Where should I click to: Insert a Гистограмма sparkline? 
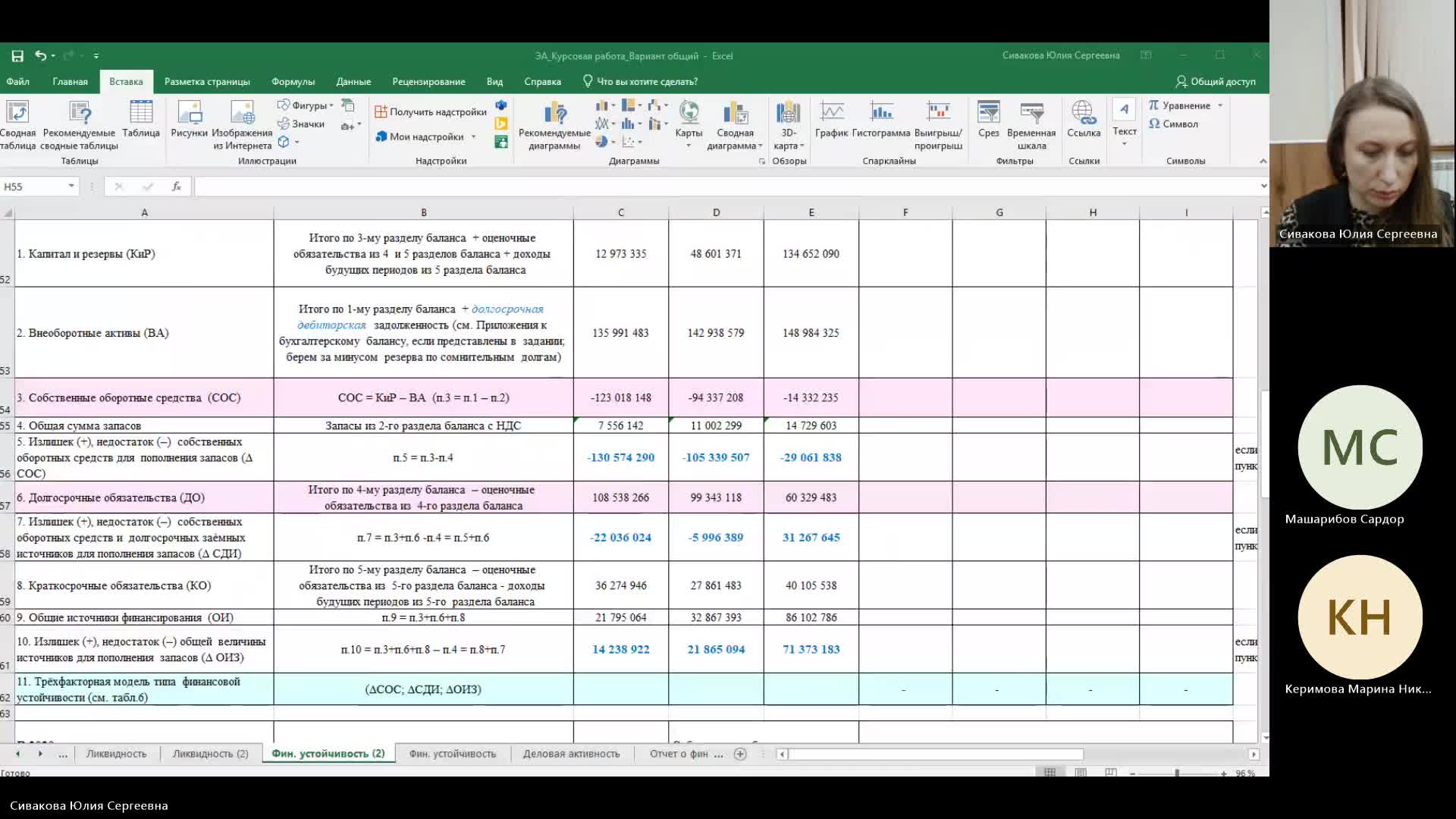click(880, 120)
